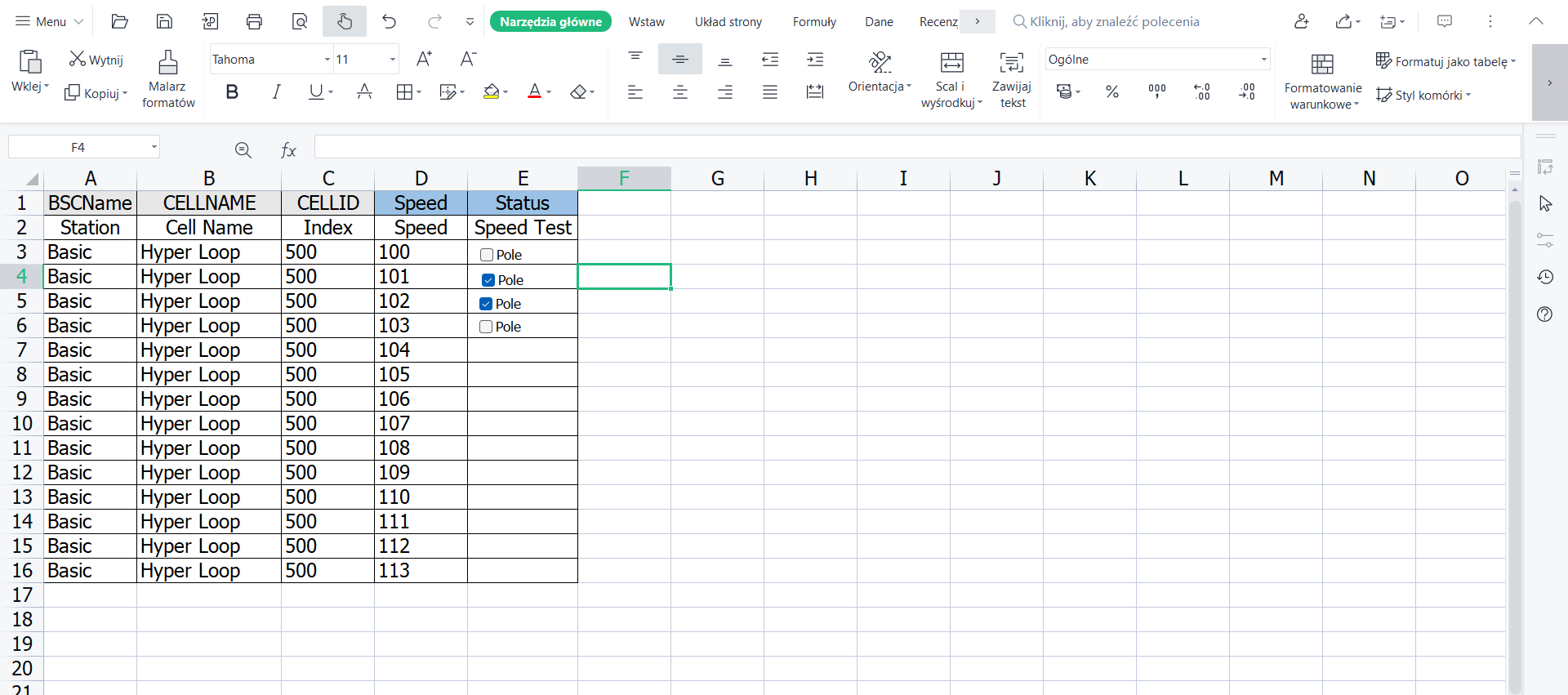The height and width of the screenshot is (695, 1568).
Task: Print the document using the printer icon
Action: click(x=255, y=22)
